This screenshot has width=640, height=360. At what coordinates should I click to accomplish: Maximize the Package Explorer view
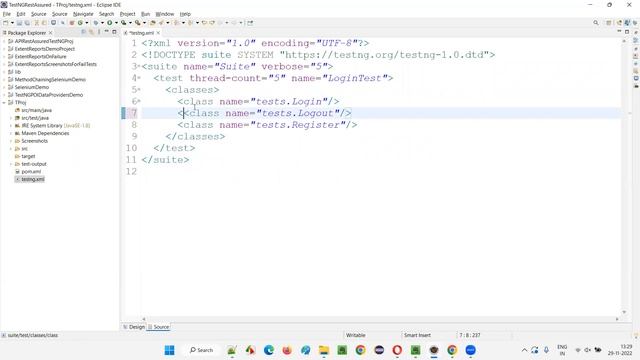point(114,32)
